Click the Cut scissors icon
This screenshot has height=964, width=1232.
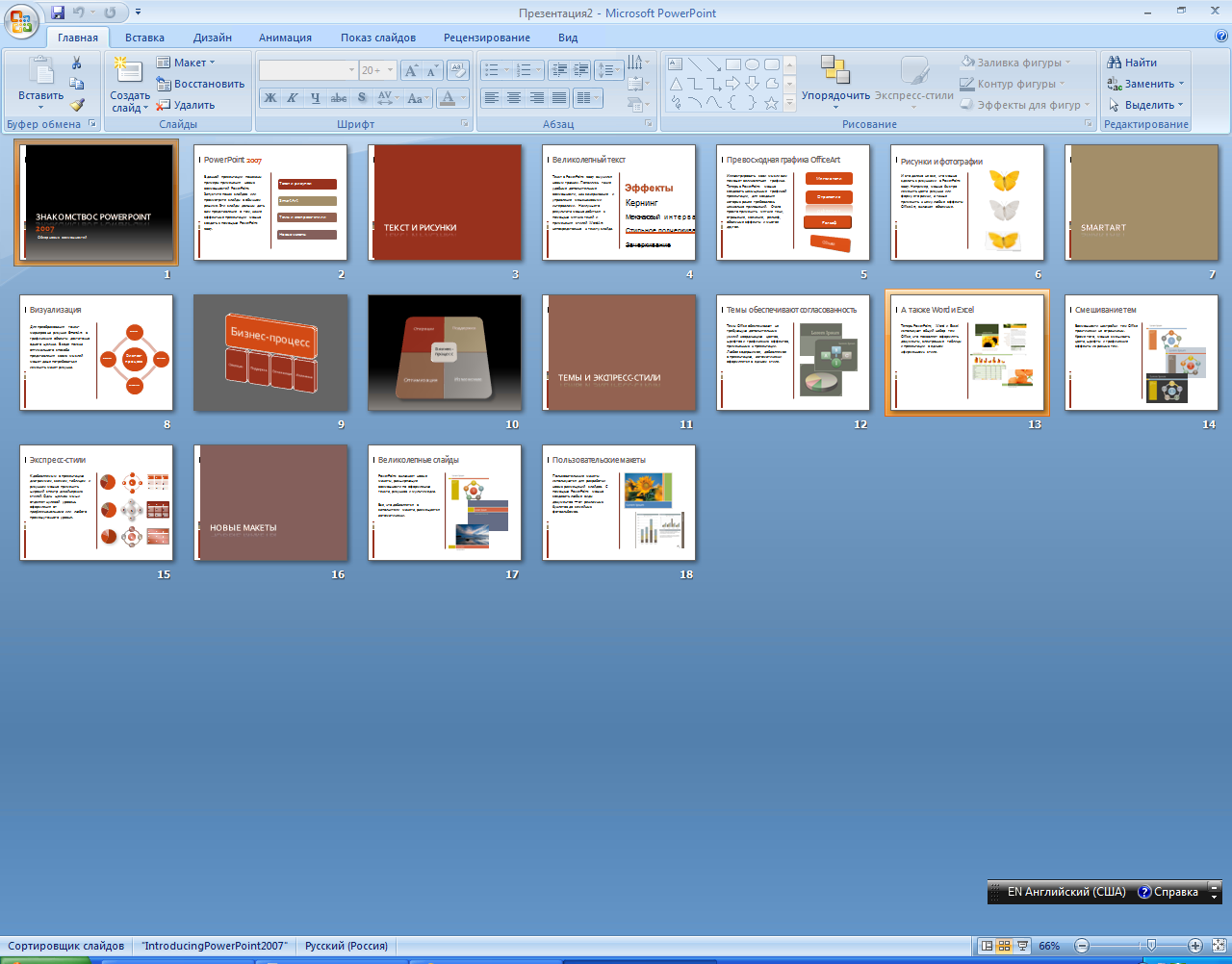click(x=77, y=63)
